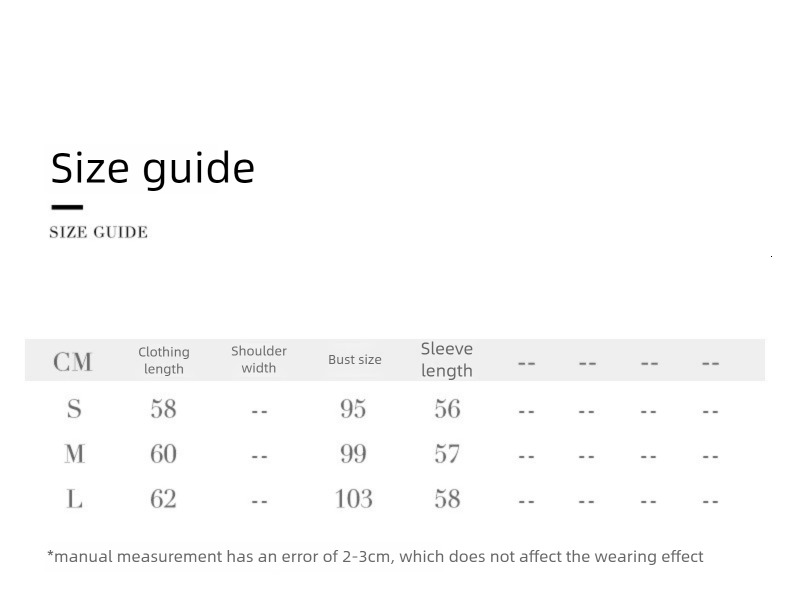Click sleeve length value 57
Viewport: 790px width, 602px height.
(x=447, y=454)
